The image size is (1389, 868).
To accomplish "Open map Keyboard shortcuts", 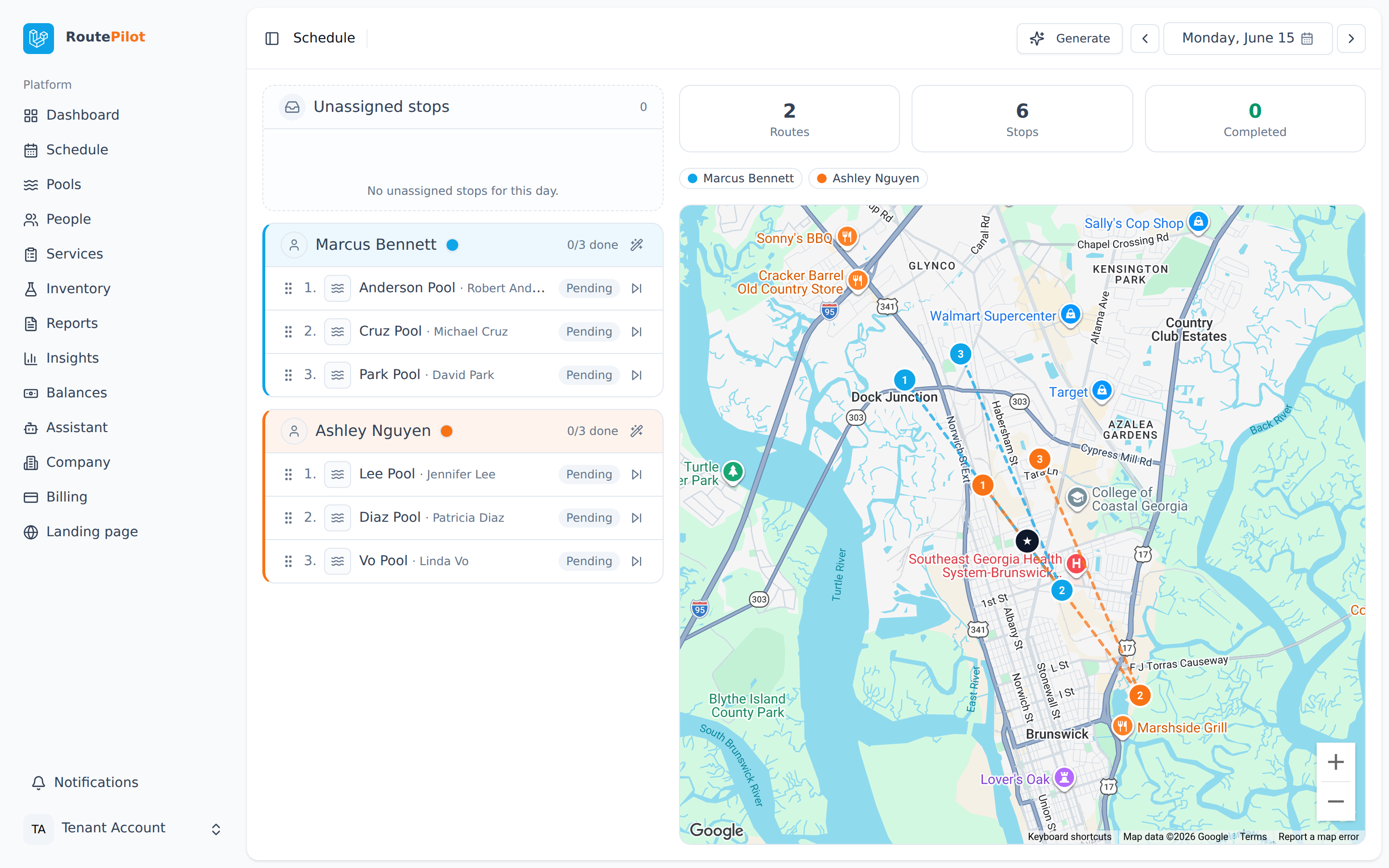I will tap(1069, 837).
